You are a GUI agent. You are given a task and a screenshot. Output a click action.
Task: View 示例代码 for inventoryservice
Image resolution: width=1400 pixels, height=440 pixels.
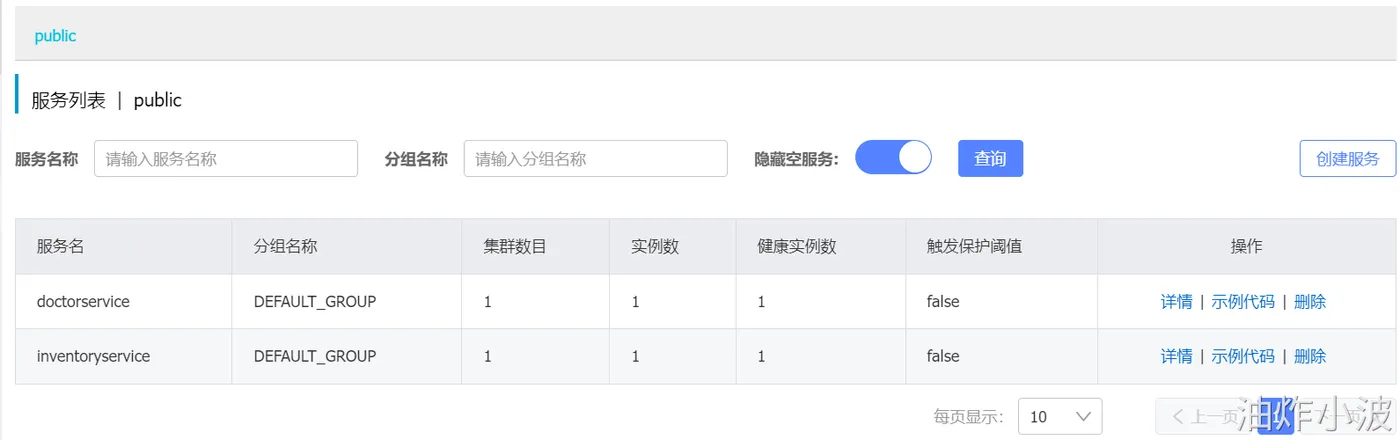[1243, 356]
